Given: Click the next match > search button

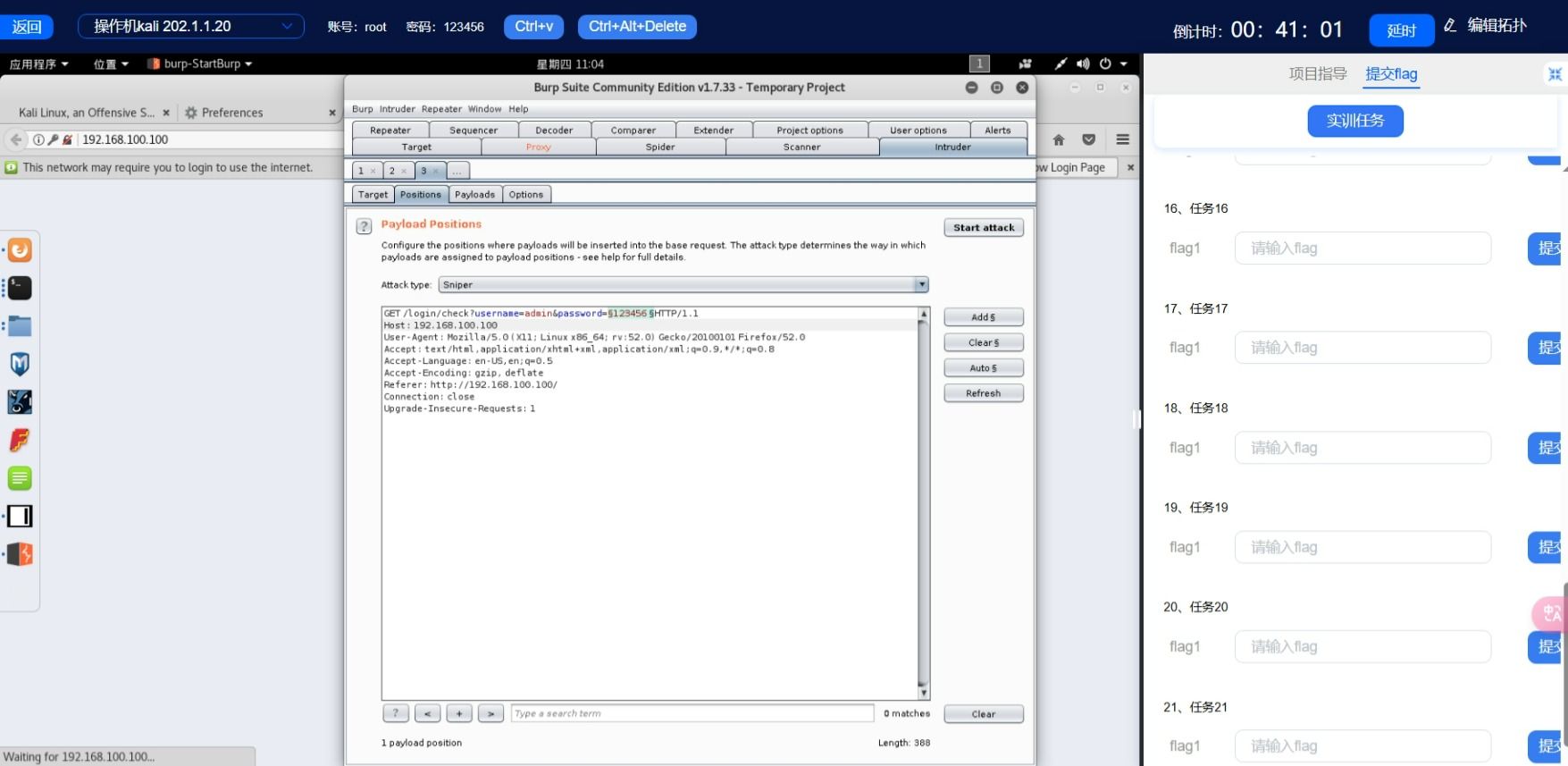Looking at the screenshot, I should [x=491, y=713].
